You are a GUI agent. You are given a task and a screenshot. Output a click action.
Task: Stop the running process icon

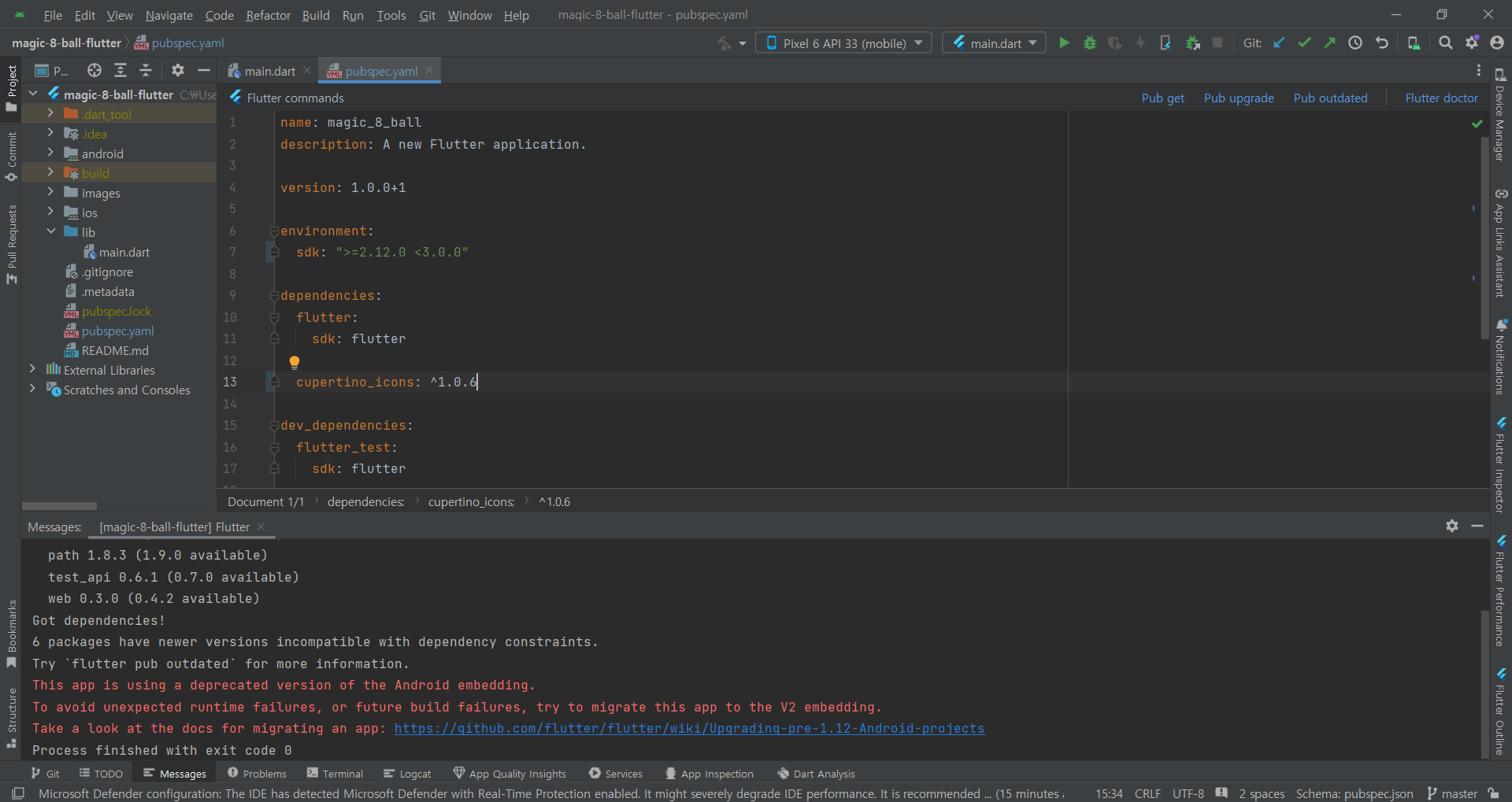1217,43
